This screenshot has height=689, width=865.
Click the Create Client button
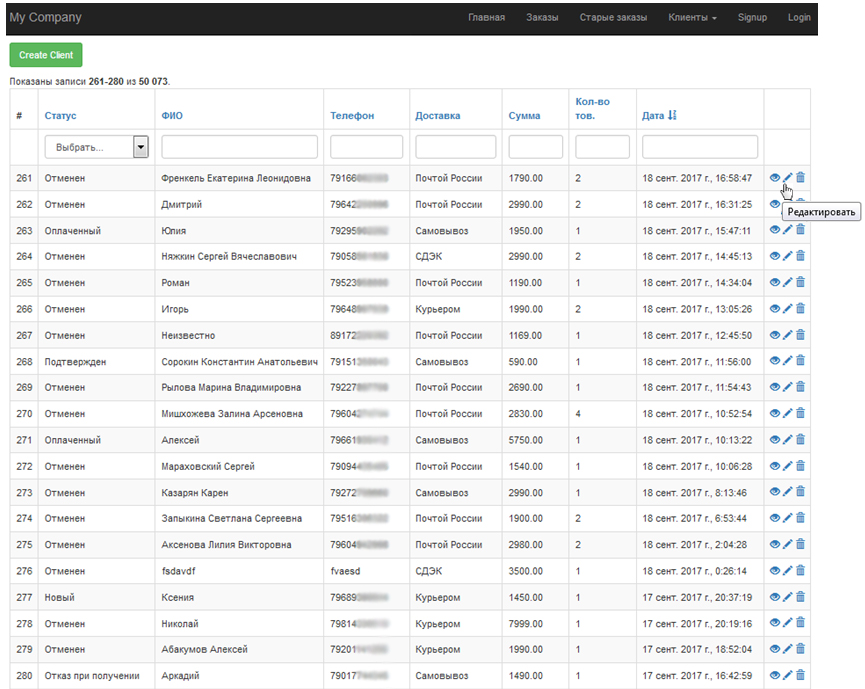[46, 55]
